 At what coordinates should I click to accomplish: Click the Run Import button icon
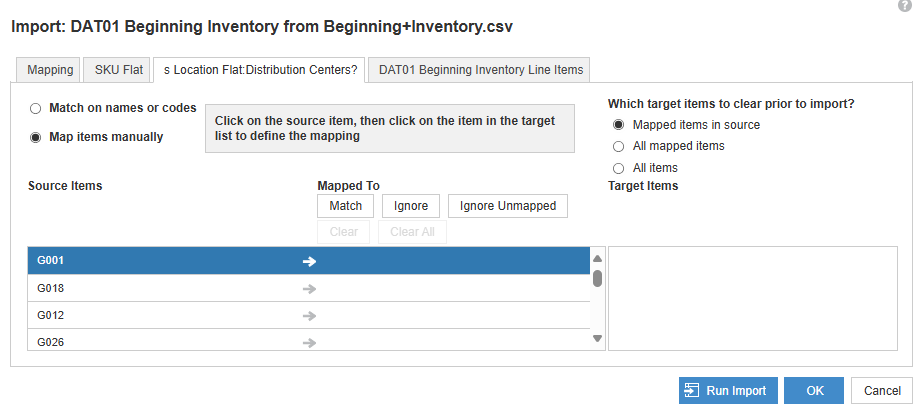point(692,391)
